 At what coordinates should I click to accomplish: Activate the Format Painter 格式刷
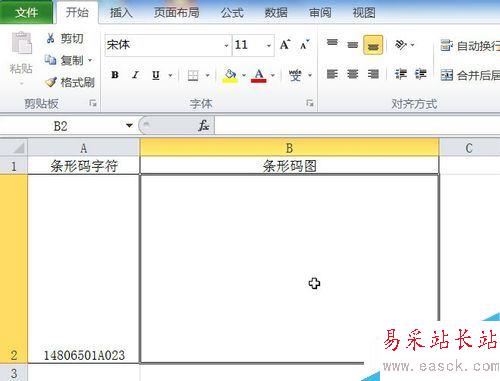pyautogui.click(x=70, y=82)
